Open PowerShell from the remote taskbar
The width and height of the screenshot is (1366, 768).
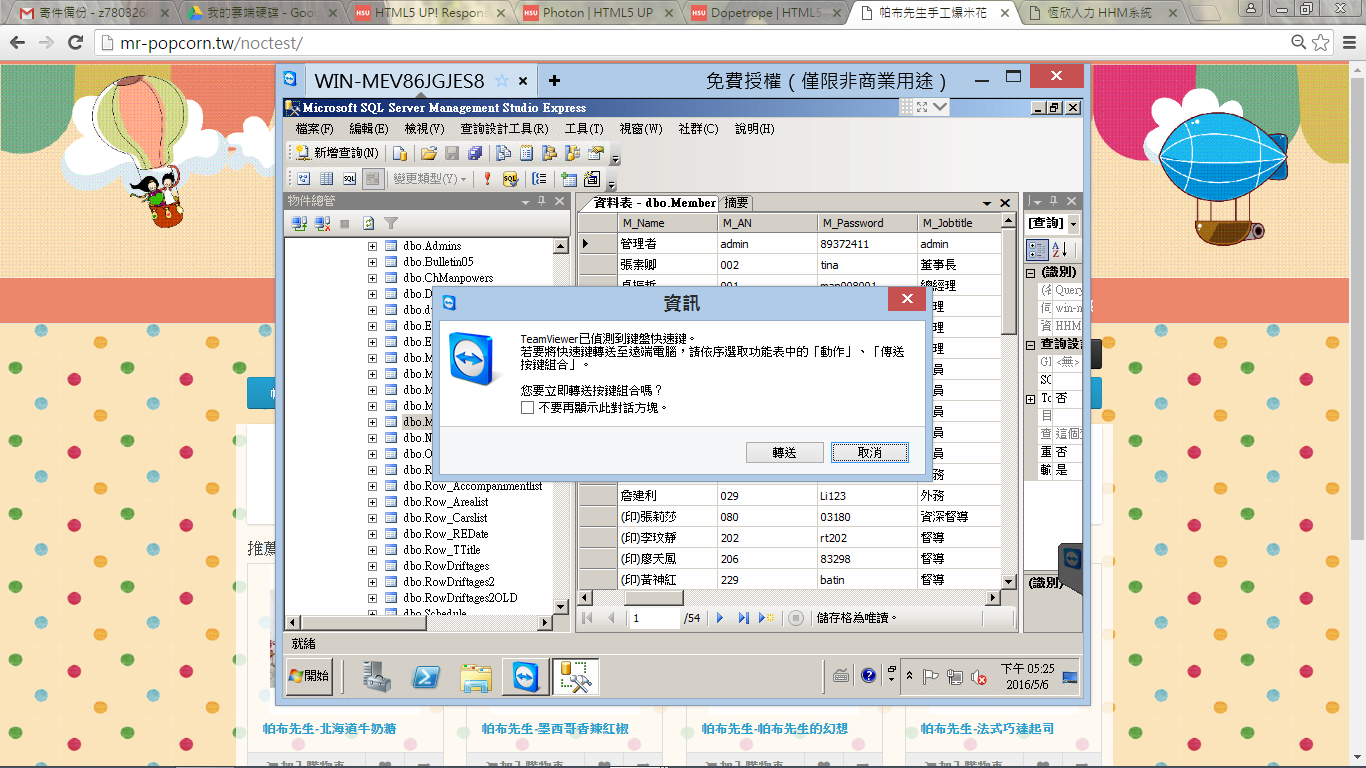coord(427,677)
